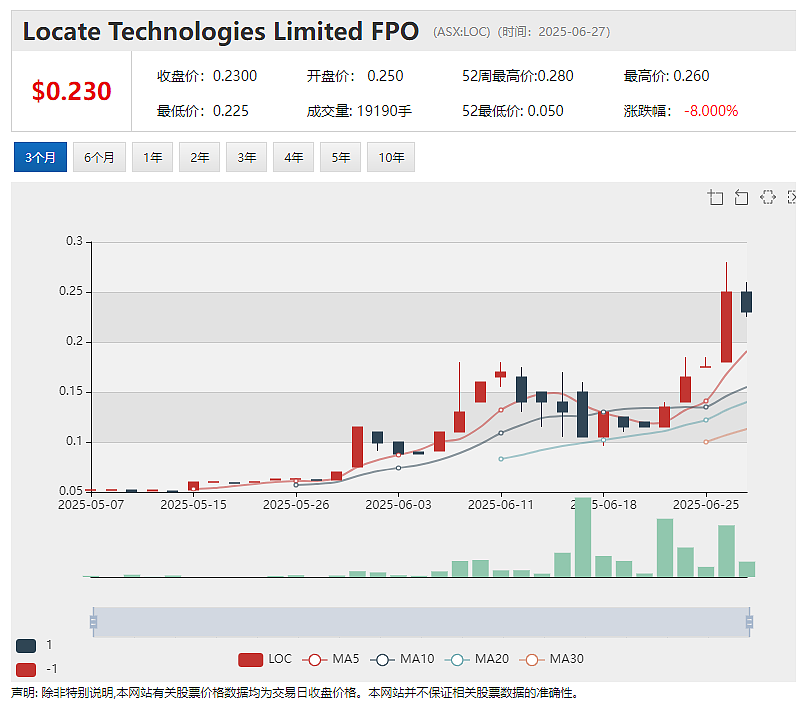Switch chart to 3年 range

(x=247, y=157)
